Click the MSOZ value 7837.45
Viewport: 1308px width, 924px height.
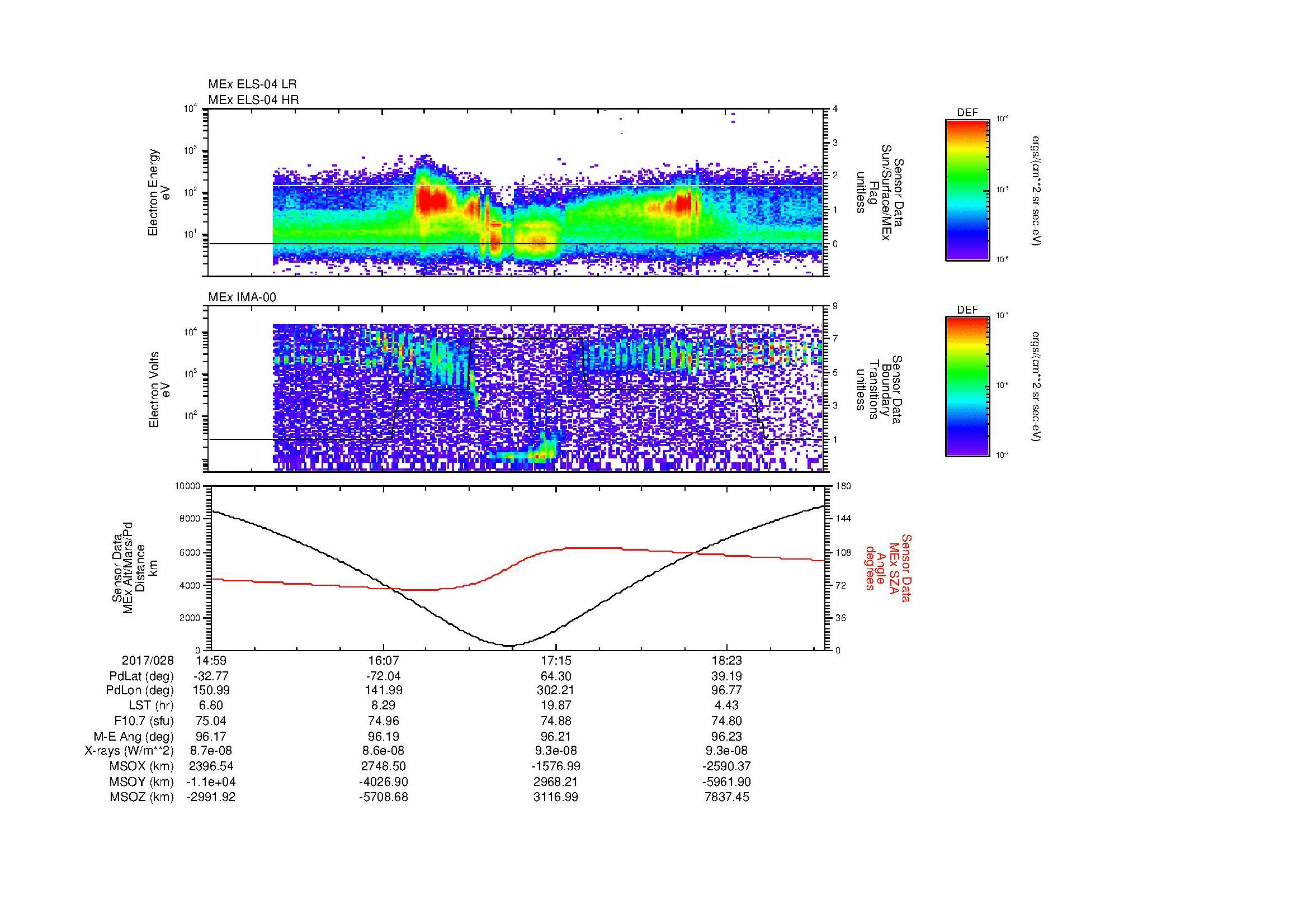[x=727, y=798]
